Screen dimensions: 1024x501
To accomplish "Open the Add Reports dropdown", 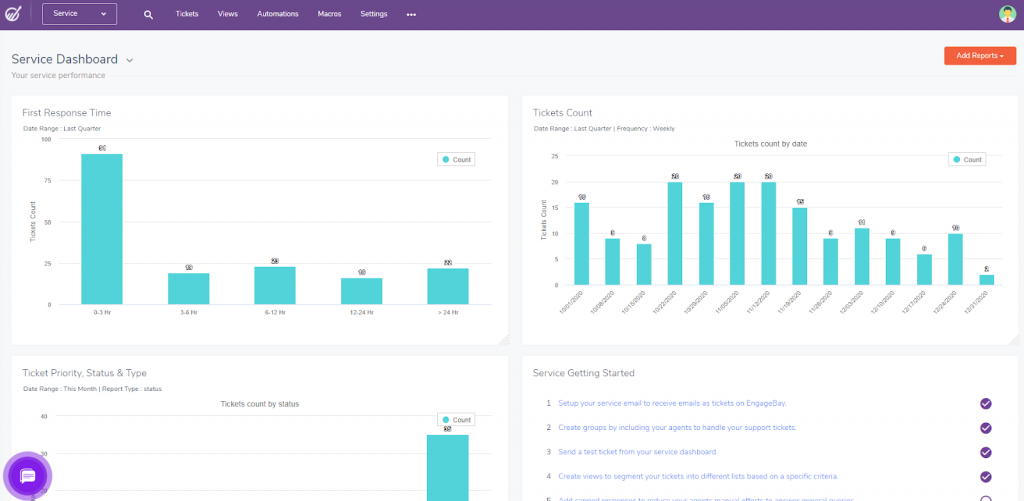I will tap(979, 56).
